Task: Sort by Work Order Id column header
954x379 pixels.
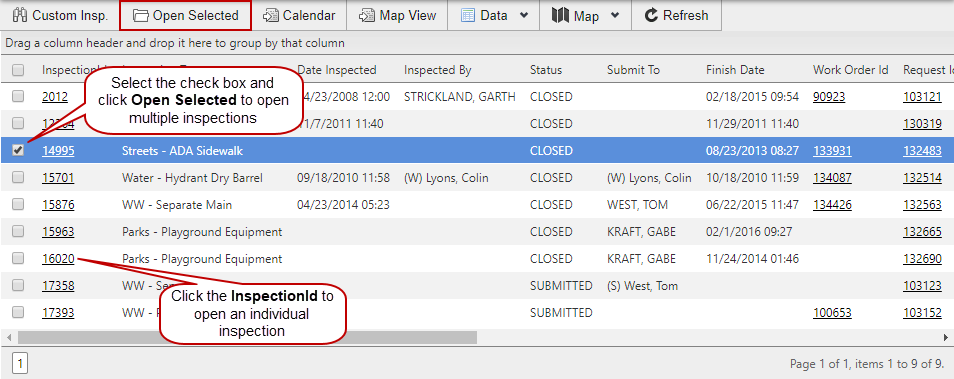Action: point(851,70)
